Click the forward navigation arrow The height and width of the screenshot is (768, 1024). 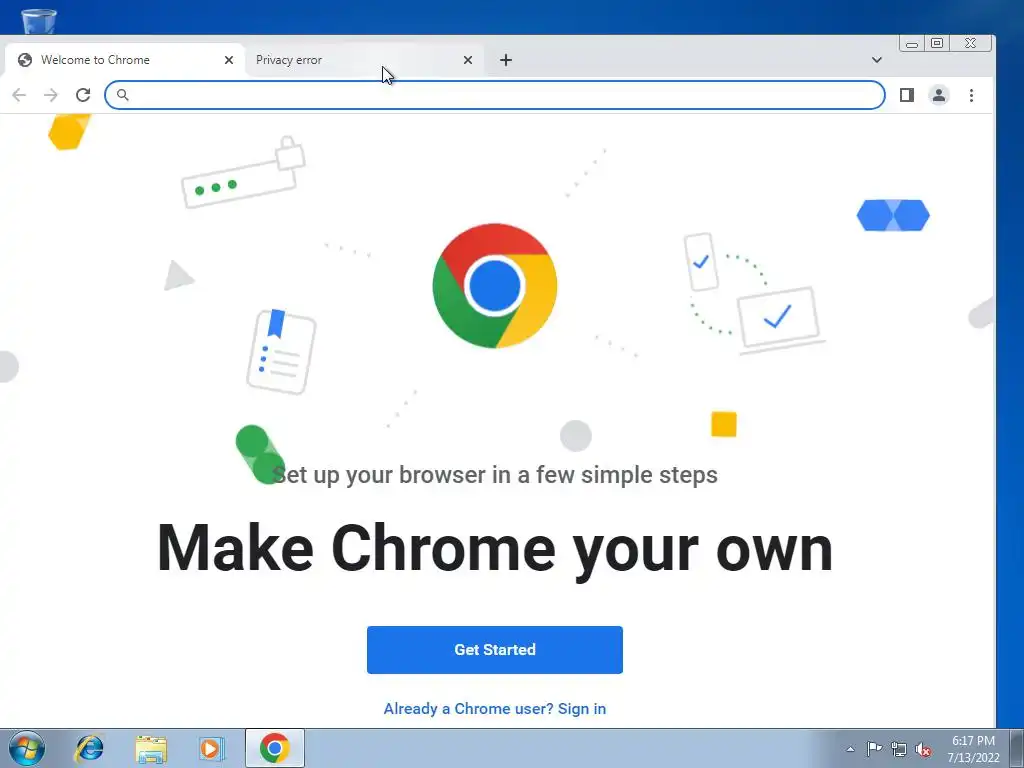click(50, 95)
